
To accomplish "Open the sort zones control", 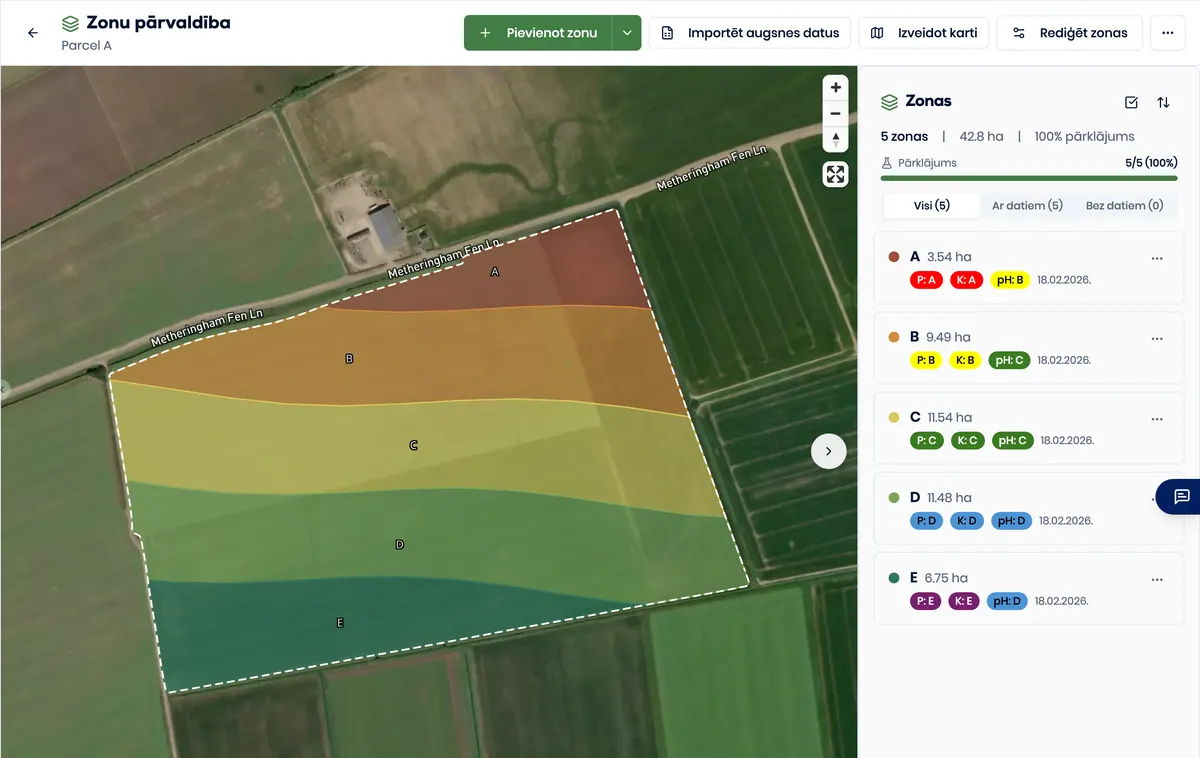I will pos(1163,102).
